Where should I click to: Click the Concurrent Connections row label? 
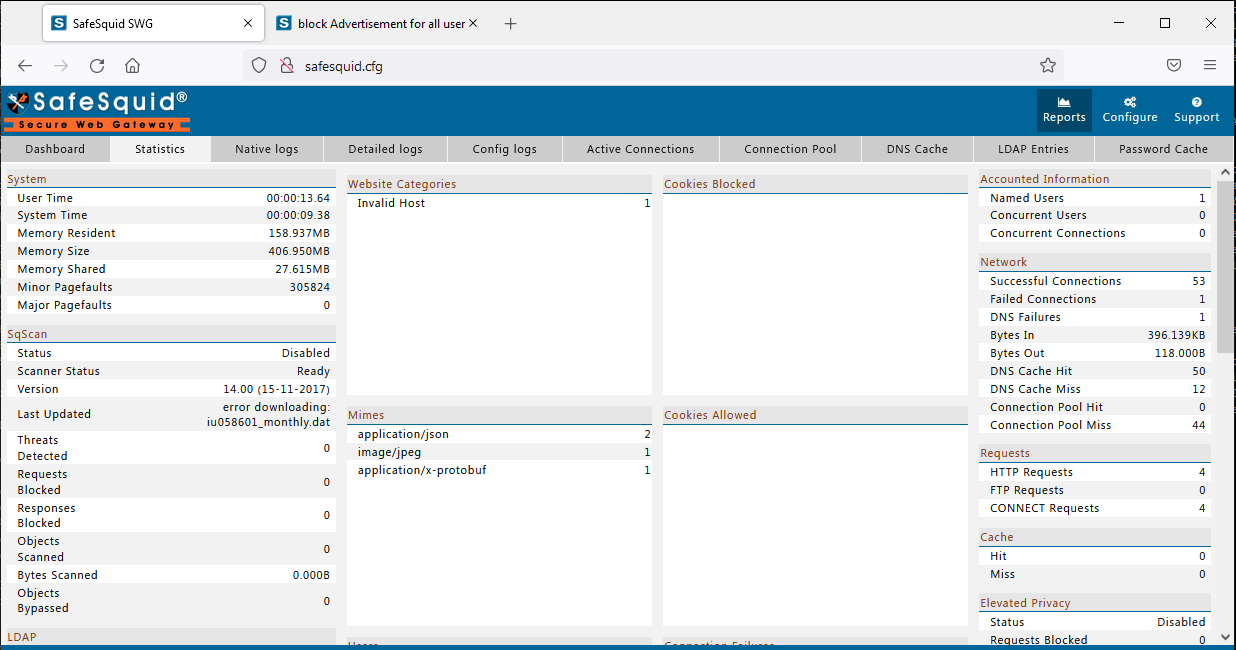[x=1058, y=233]
